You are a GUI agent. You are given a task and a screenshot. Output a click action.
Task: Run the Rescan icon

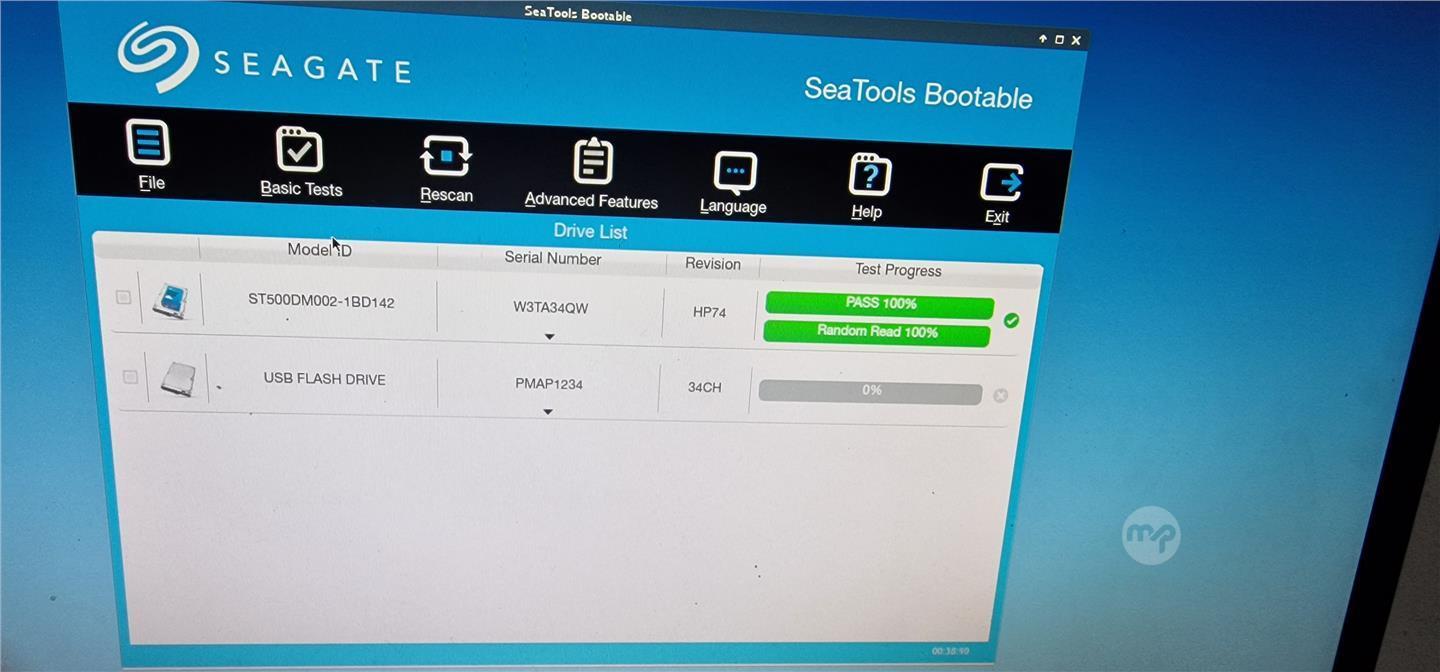[x=445, y=157]
